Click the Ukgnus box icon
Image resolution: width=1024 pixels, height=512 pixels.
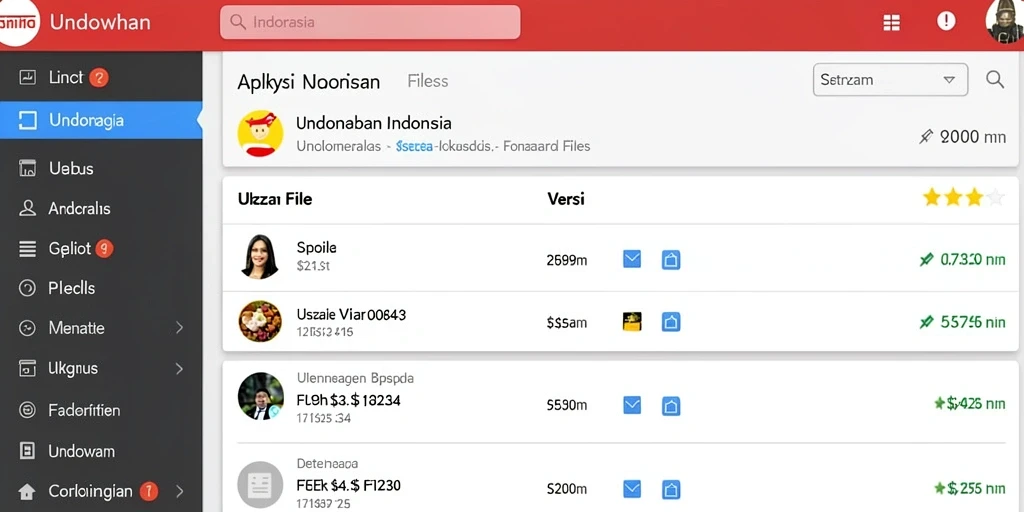27,368
